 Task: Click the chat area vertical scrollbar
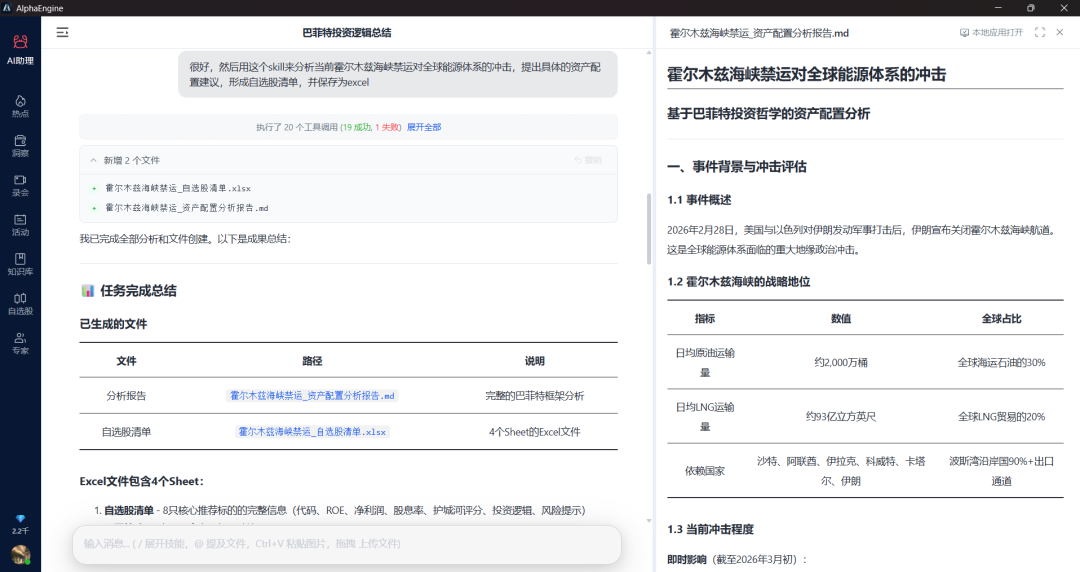click(x=649, y=229)
